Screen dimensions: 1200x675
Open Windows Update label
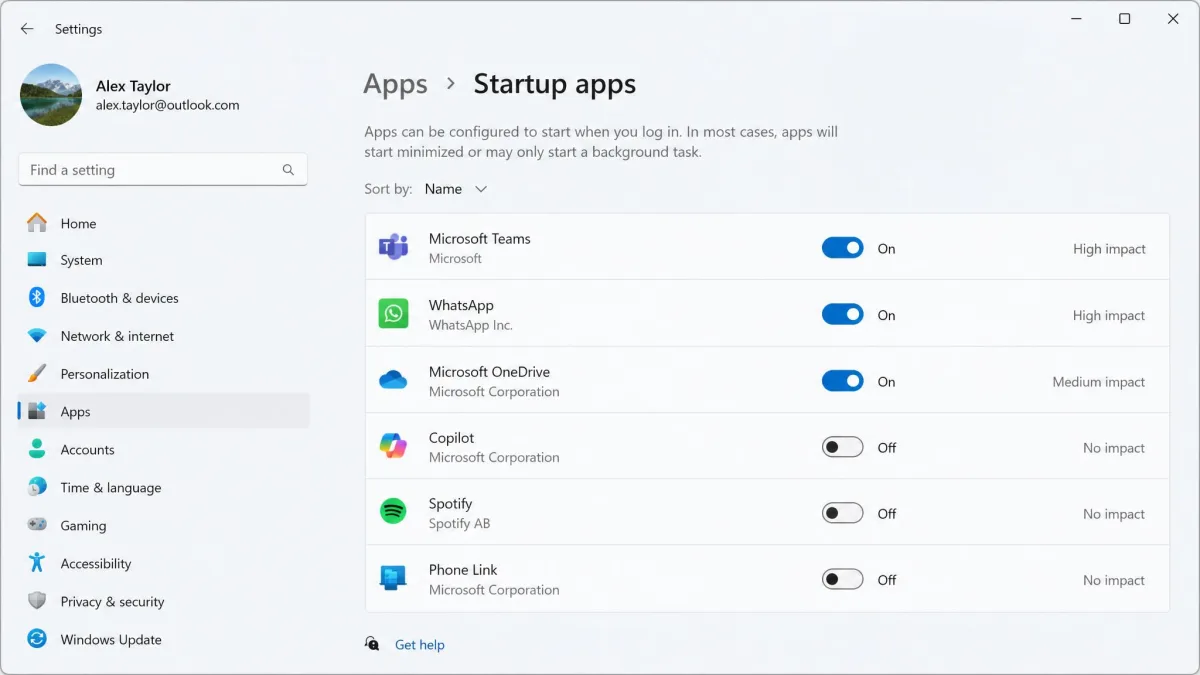(110, 640)
